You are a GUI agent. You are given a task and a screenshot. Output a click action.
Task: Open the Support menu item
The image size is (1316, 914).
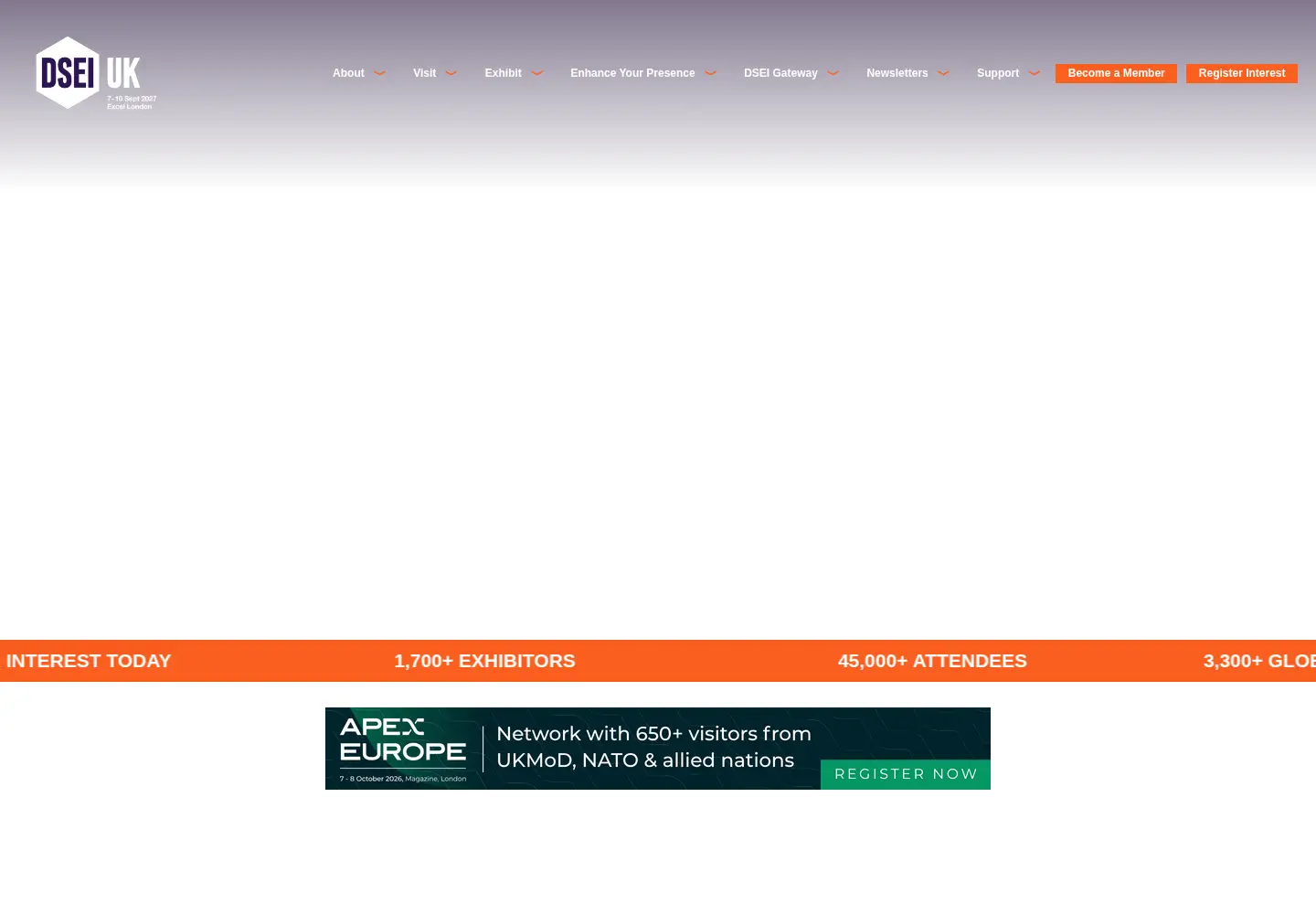pos(998,73)
